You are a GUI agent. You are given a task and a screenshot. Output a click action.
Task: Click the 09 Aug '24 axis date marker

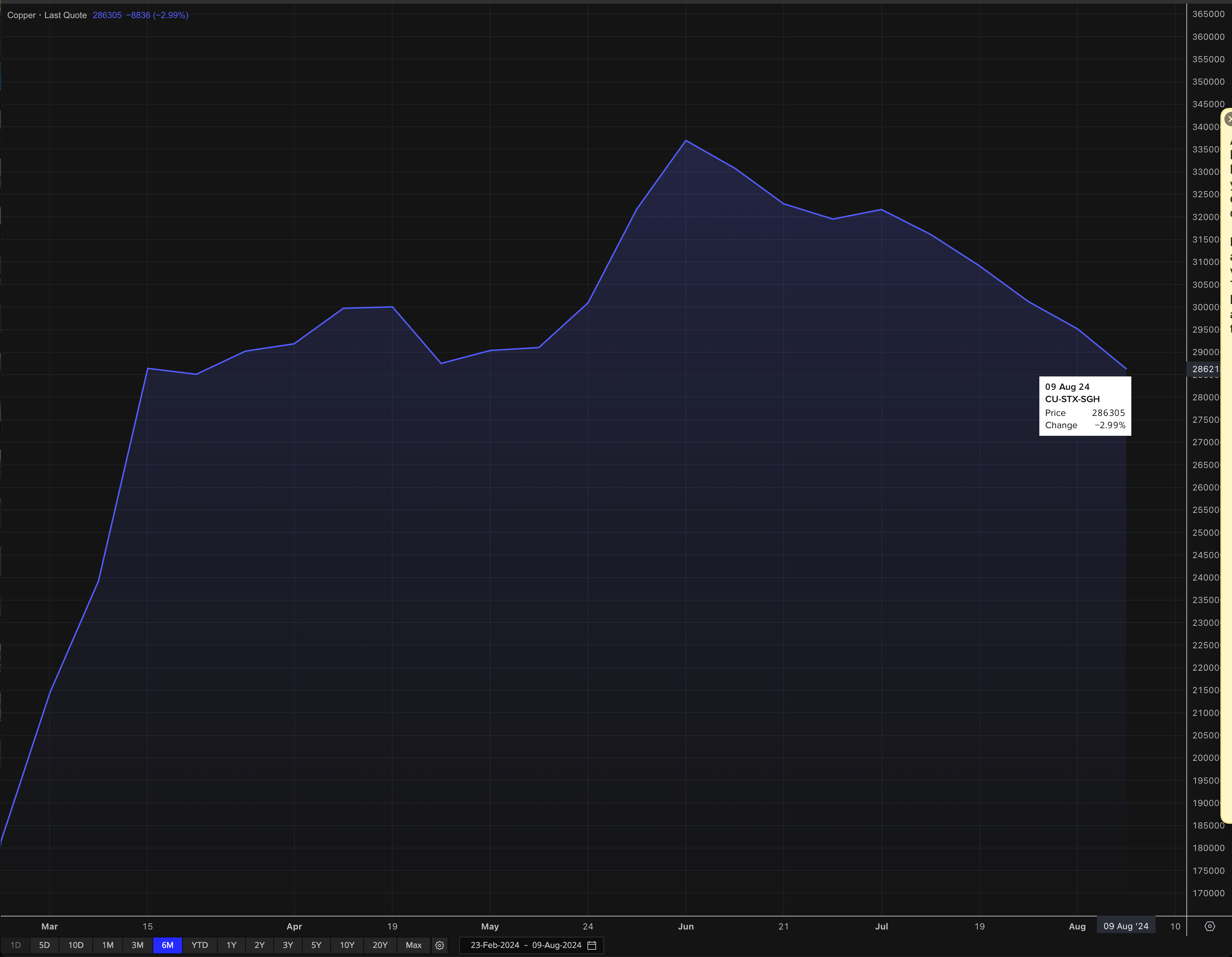1126,926
